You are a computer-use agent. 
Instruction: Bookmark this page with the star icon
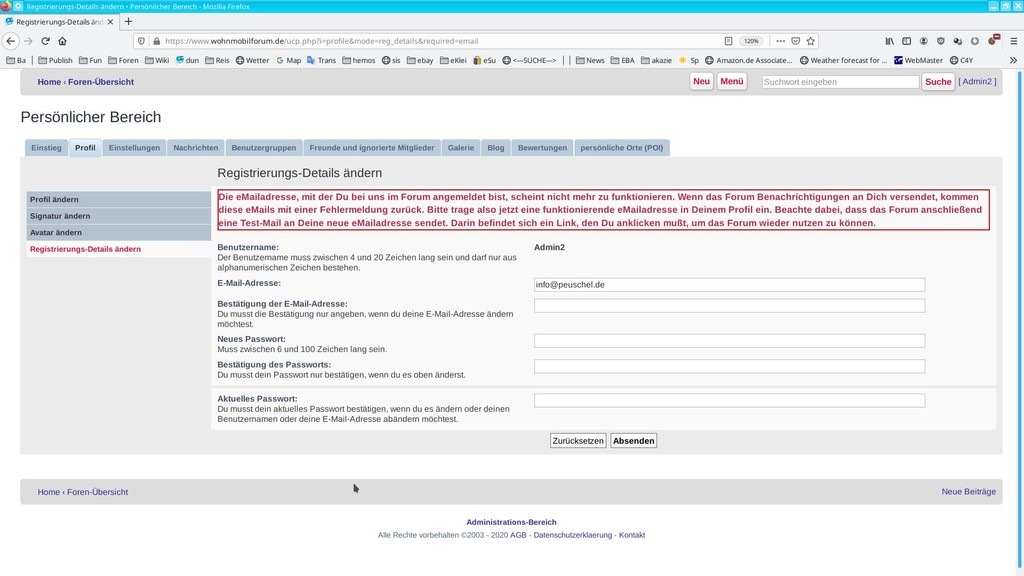[810, 40]
